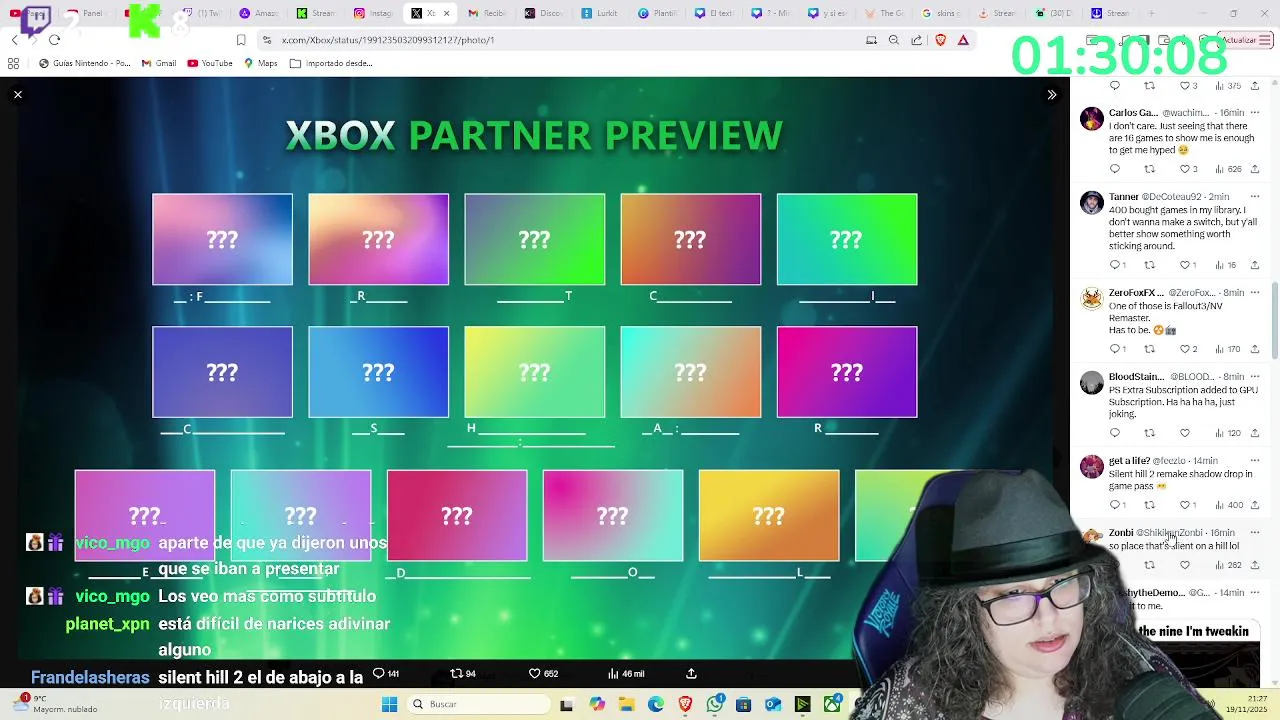Viewport: 1280px width, 720px height.
Task: Switch to the Gmail 'Recibidos' tab
Action: click(487, 13)
